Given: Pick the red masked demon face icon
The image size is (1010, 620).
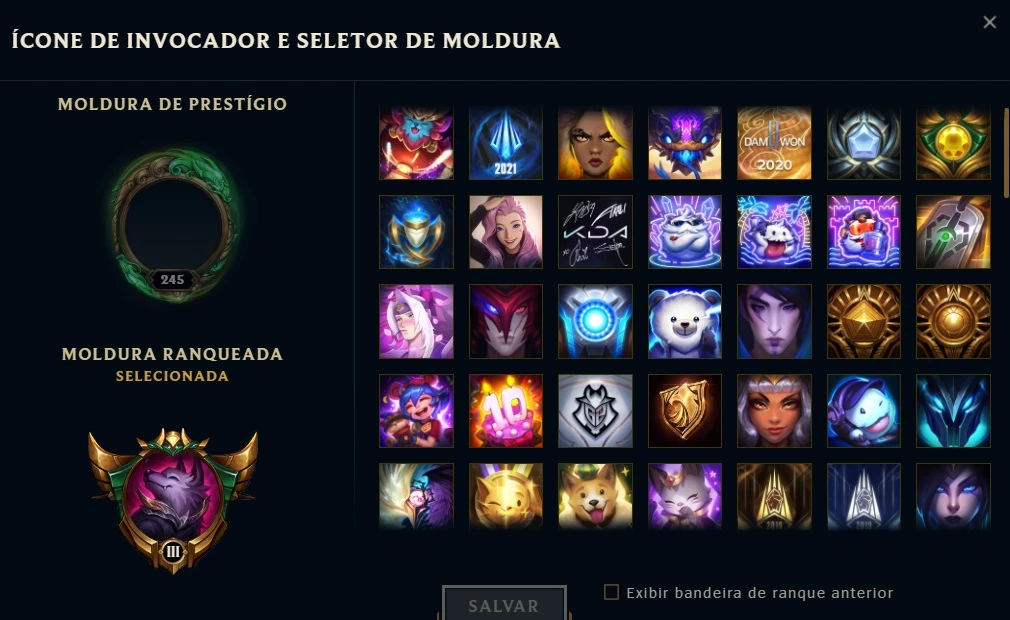Looking at the screenshot, I should 506,321.
